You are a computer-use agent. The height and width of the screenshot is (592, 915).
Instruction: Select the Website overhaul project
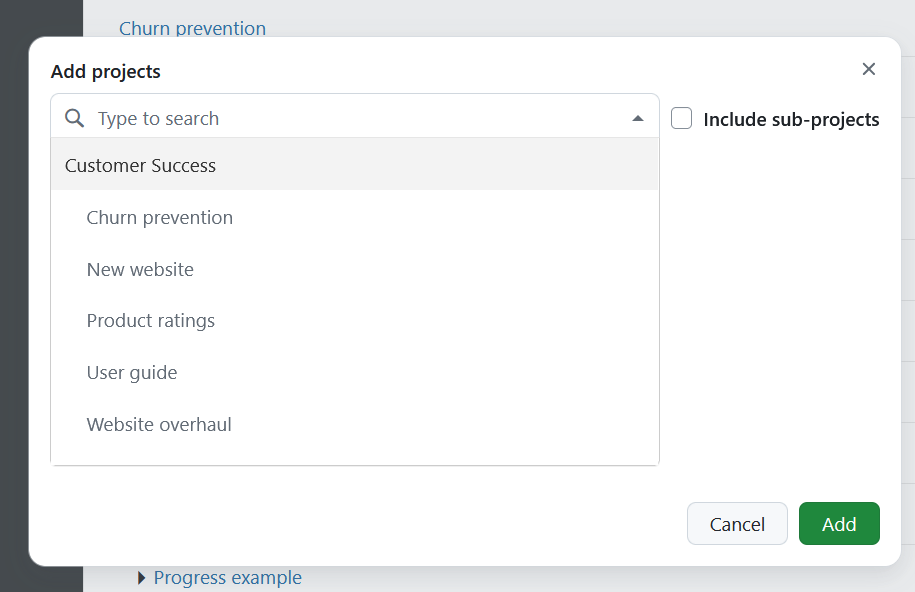pyautogui.click(x=158, y=424)
